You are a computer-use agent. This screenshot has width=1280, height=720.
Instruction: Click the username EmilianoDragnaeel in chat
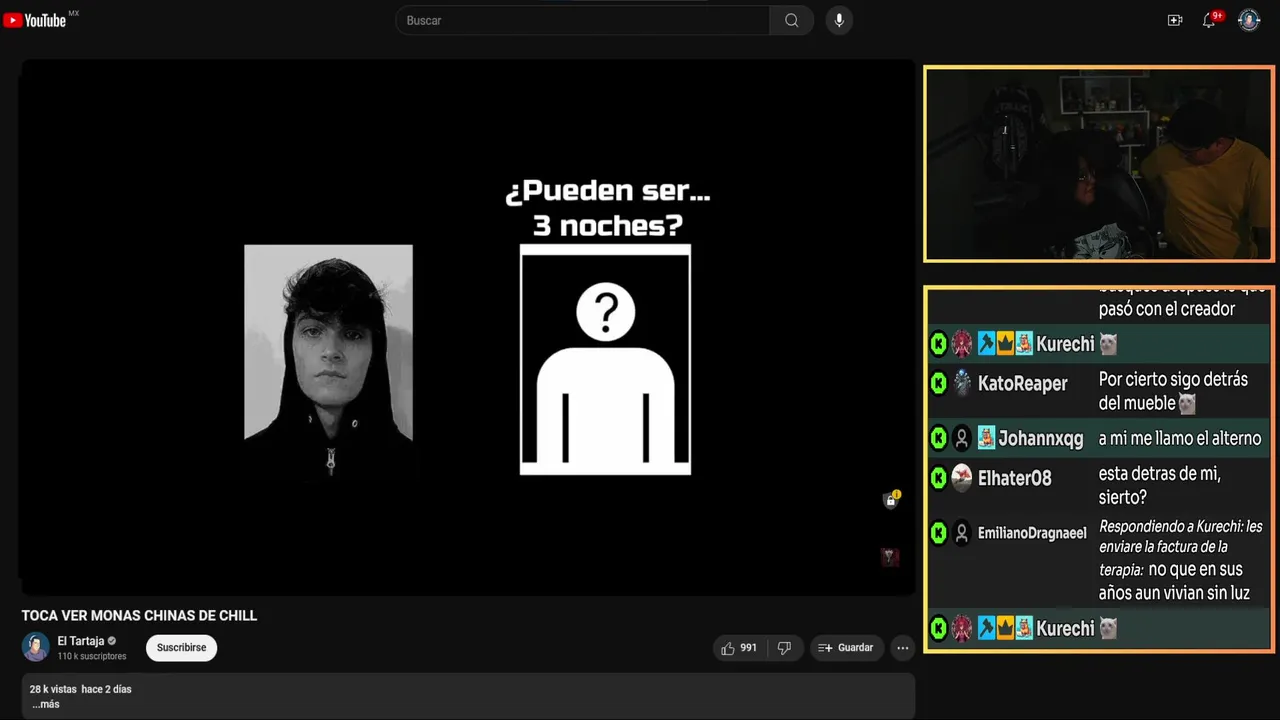[x=1031, y=533]
